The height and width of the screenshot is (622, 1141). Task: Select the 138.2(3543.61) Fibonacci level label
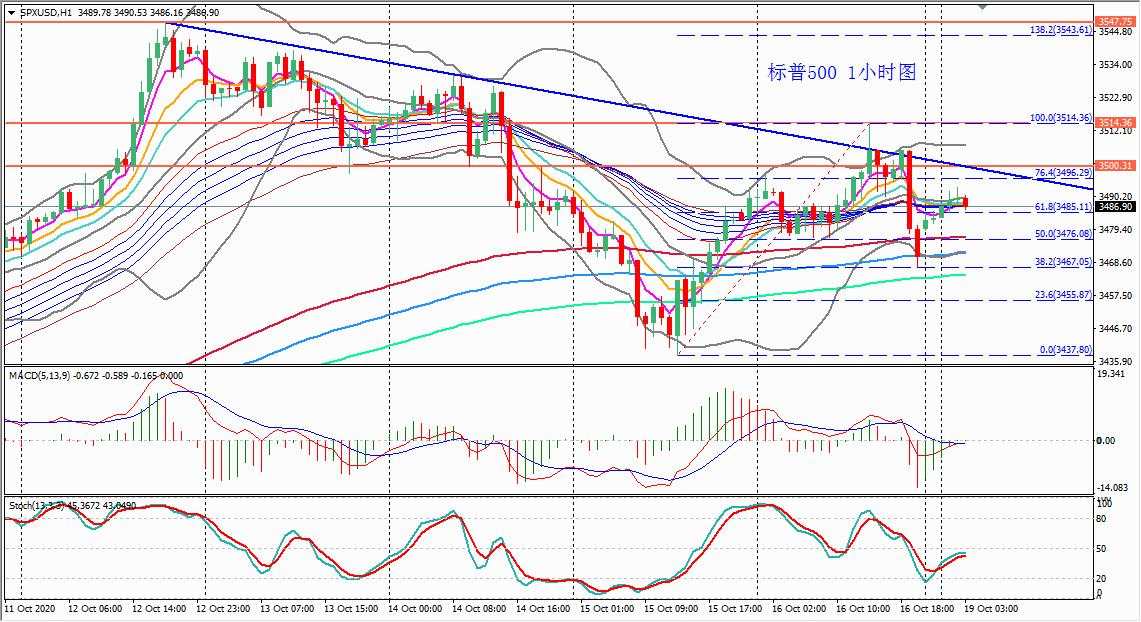pos(1061,30)
